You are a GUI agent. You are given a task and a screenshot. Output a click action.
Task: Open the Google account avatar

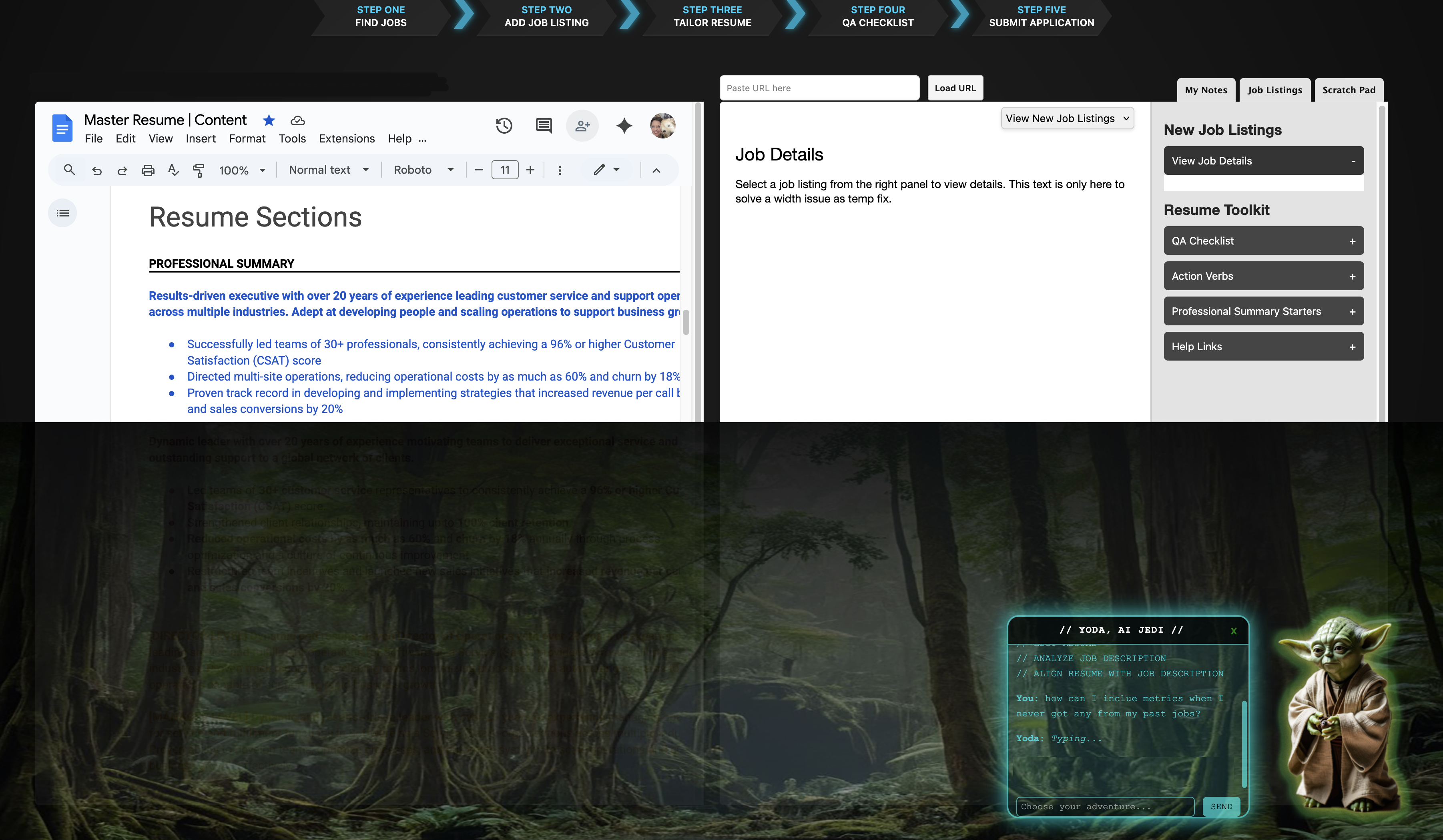(x=662, y=125)
